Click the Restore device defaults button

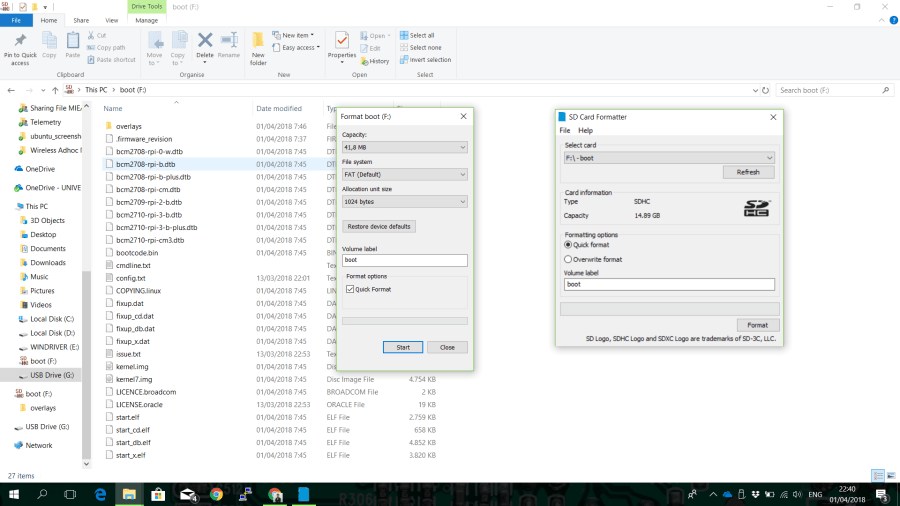click(379, 227)
